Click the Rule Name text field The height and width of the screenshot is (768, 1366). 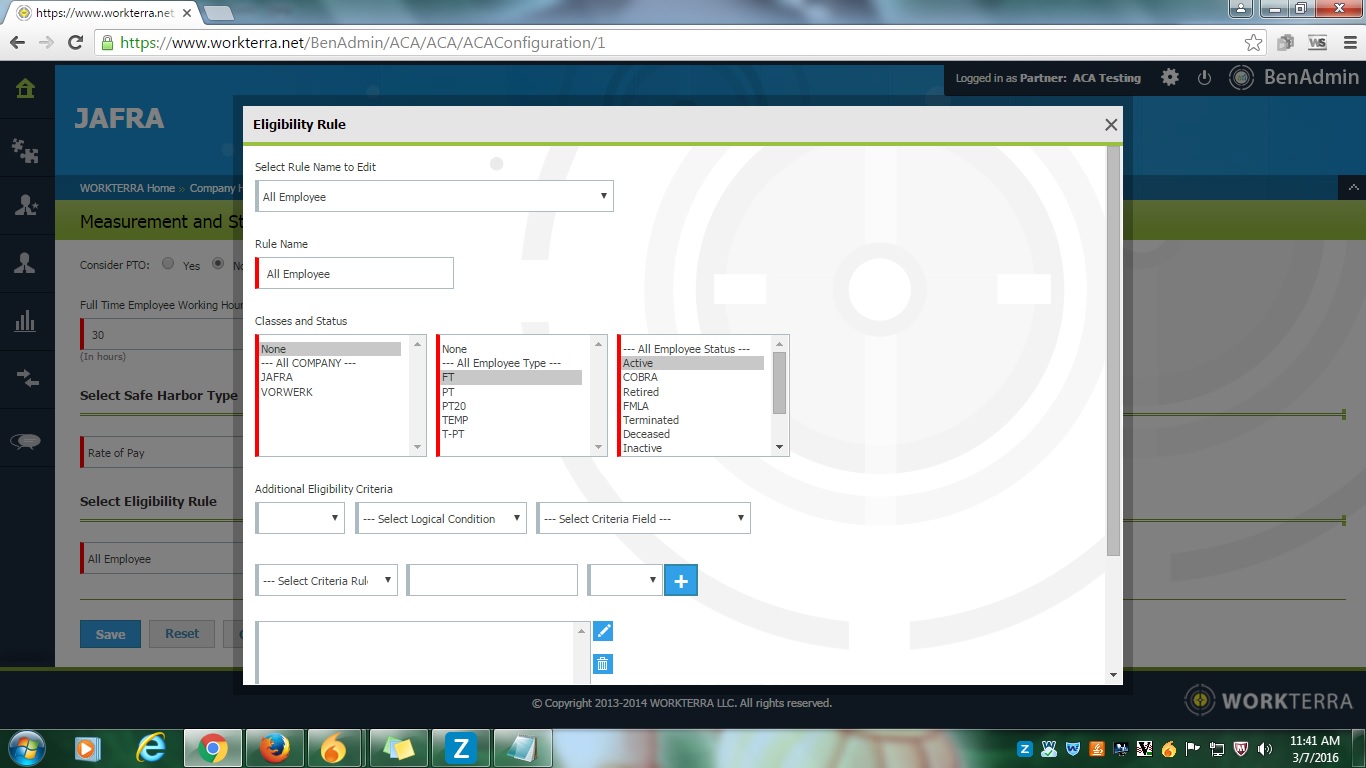356,274
